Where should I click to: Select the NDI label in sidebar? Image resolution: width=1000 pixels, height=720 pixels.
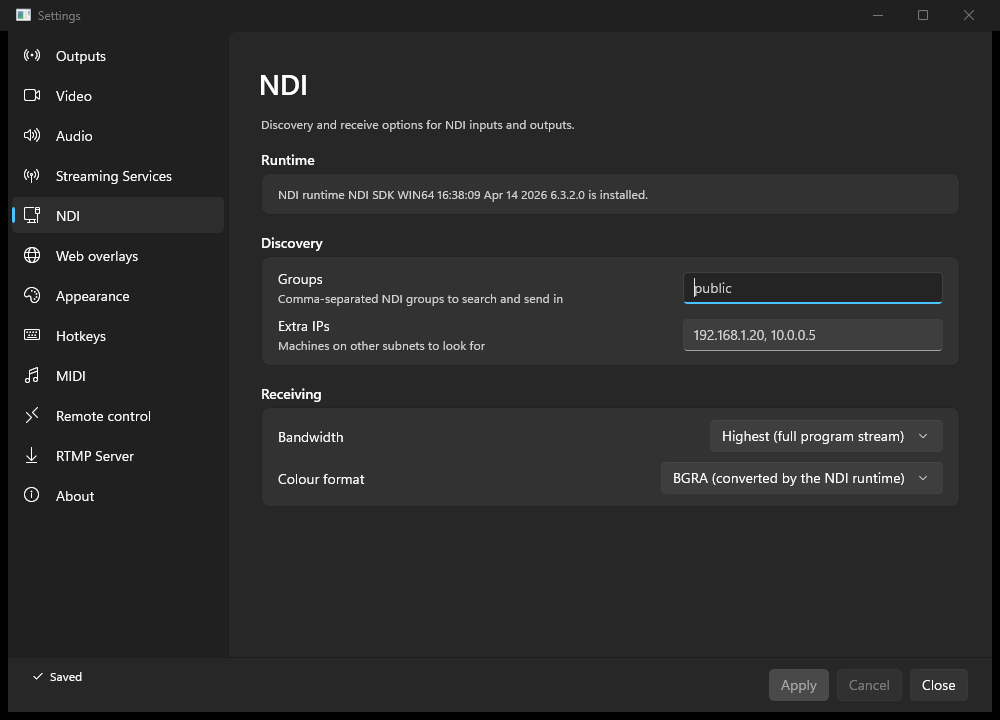[68, 216]
